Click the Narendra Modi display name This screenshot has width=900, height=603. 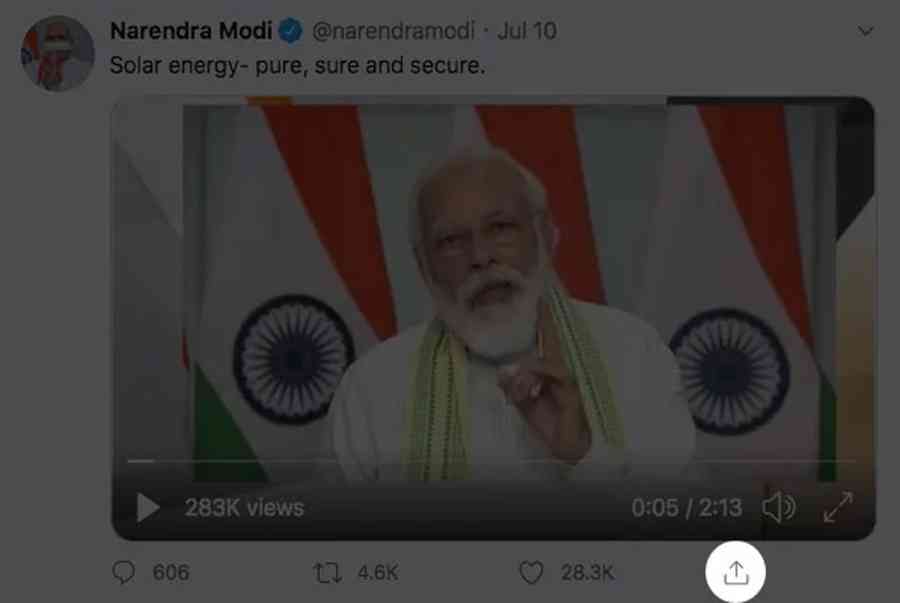click(190, 31)
